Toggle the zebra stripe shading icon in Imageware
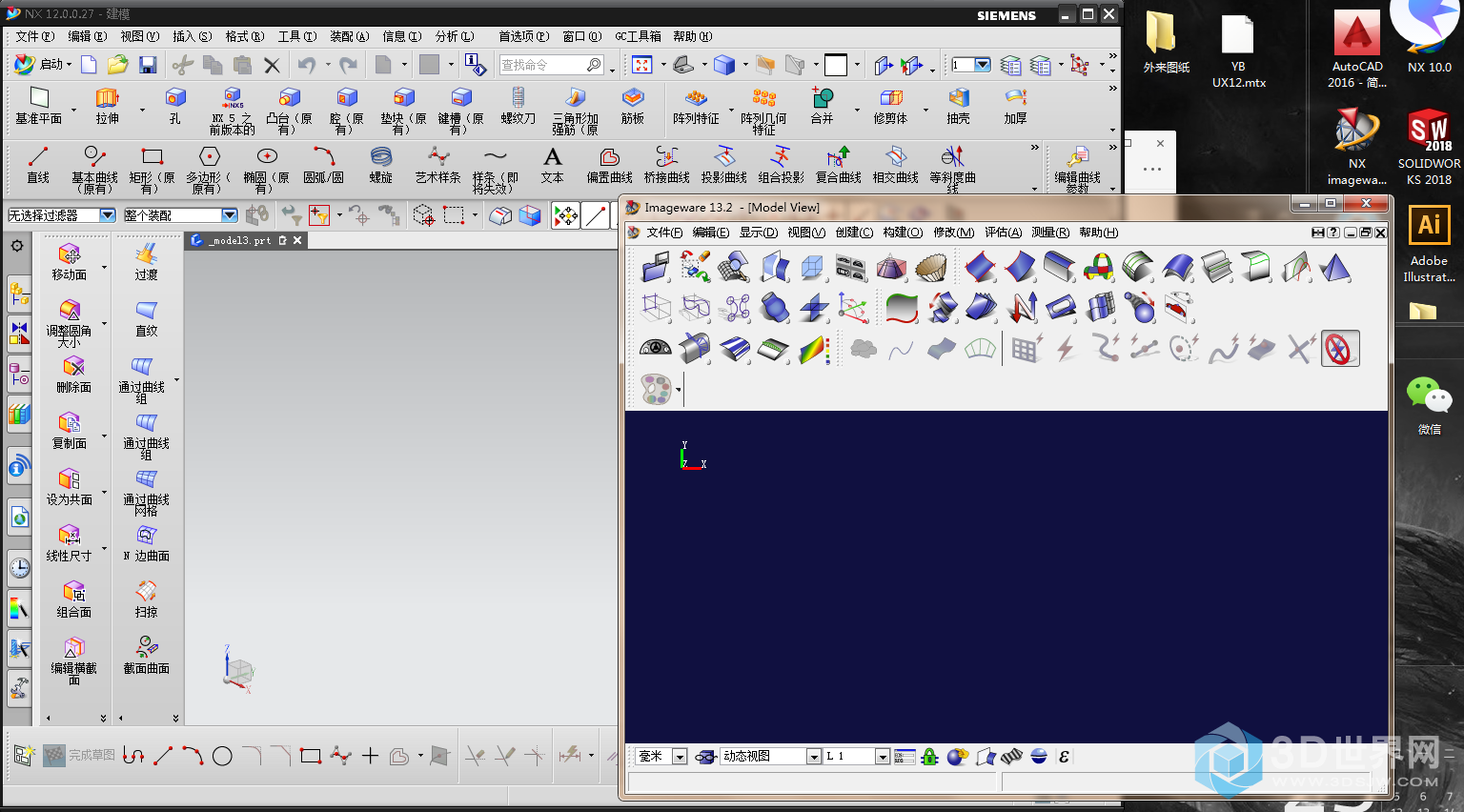1464x812 pixels. click(1011, 757)
